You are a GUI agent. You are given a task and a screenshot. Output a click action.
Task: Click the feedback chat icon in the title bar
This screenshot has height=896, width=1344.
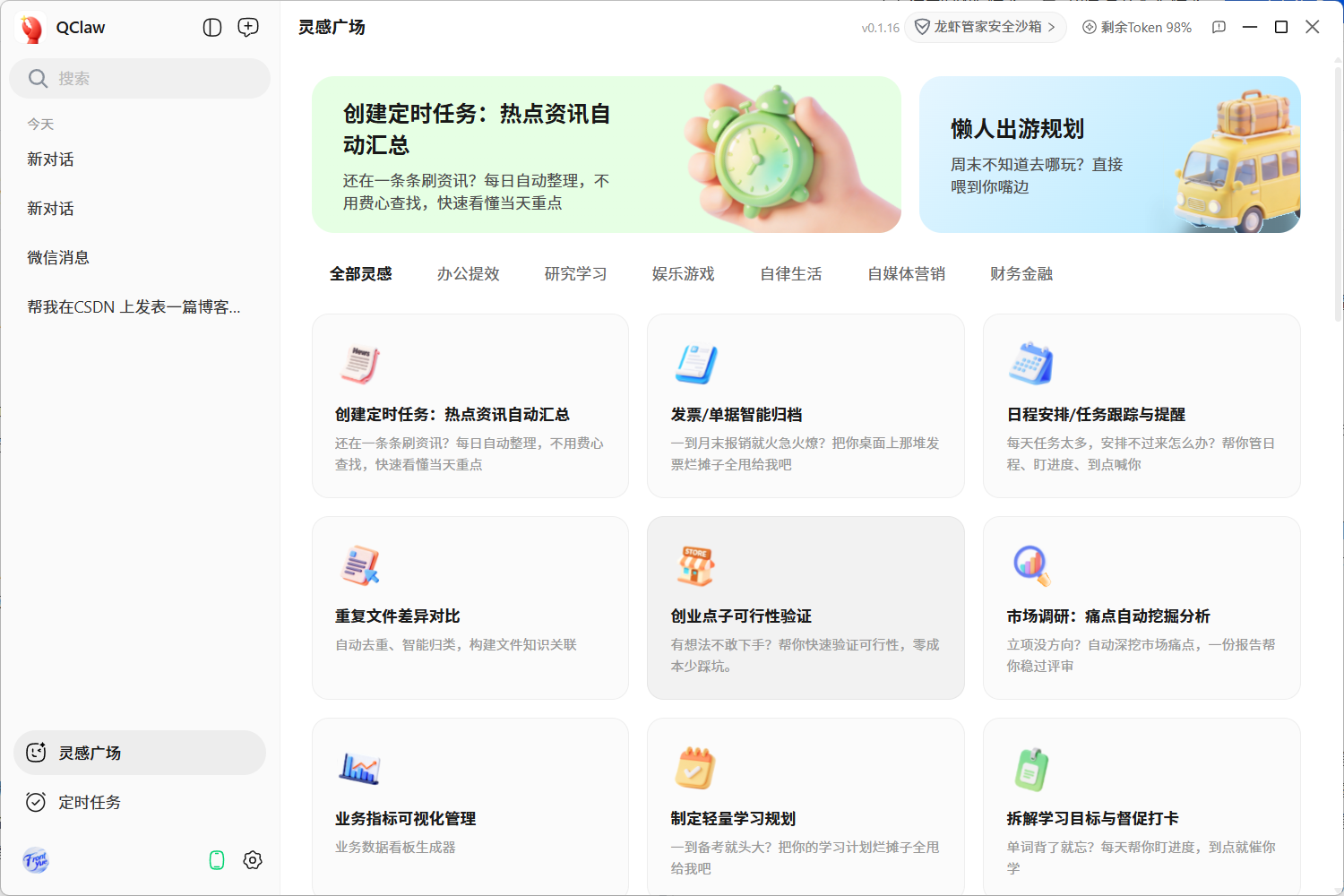1219,28
